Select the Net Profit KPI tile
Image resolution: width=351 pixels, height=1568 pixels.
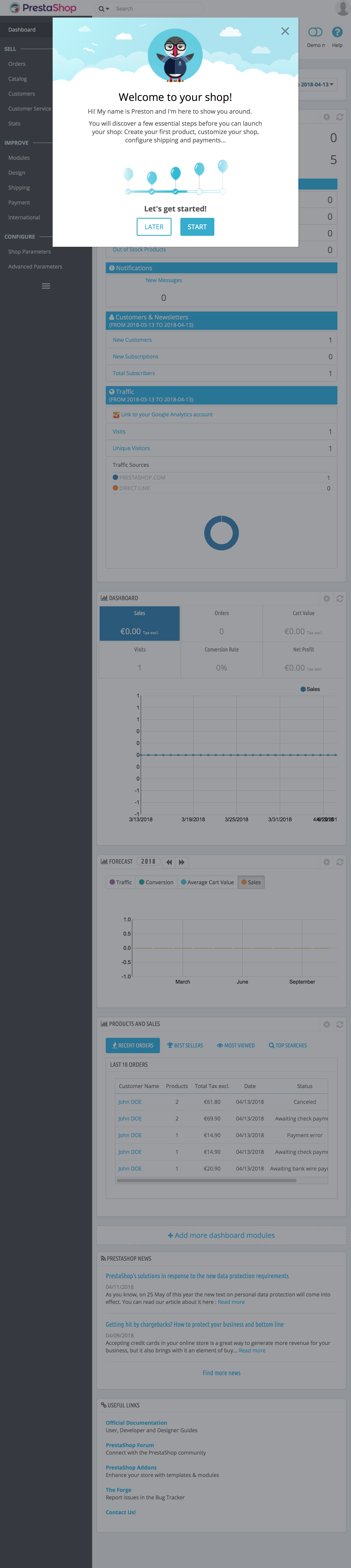pos(304,660)
